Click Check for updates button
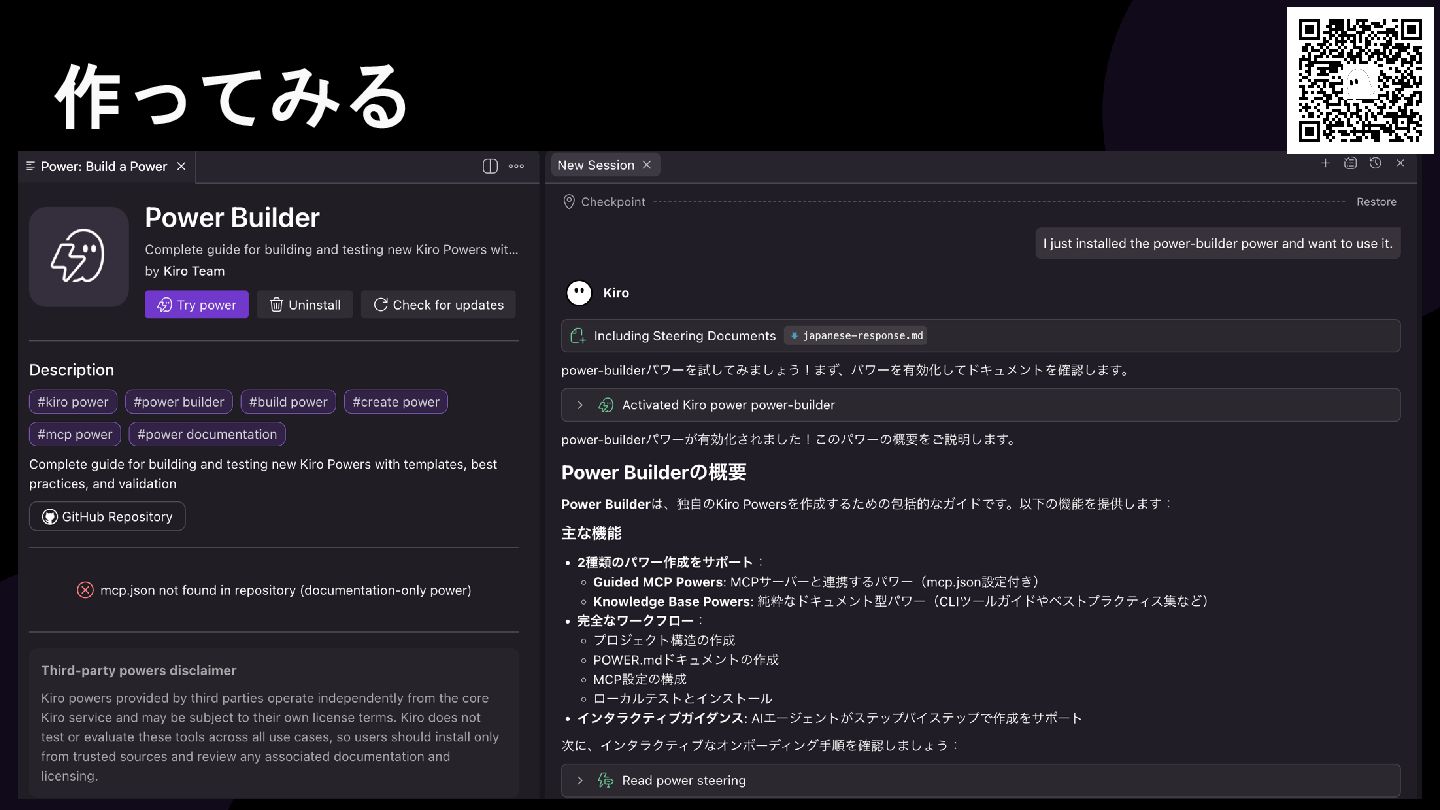This screenshot has height=810, width=1440. [438, 305]
